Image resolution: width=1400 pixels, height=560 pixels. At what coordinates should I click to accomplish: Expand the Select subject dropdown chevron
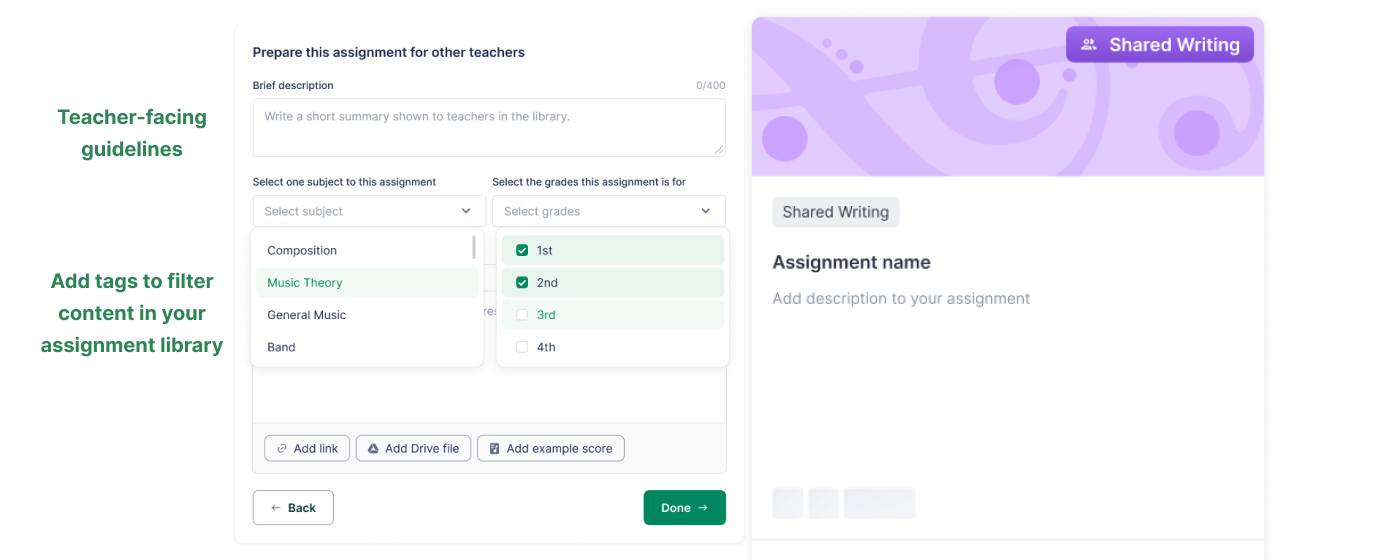tap(466, 211)
